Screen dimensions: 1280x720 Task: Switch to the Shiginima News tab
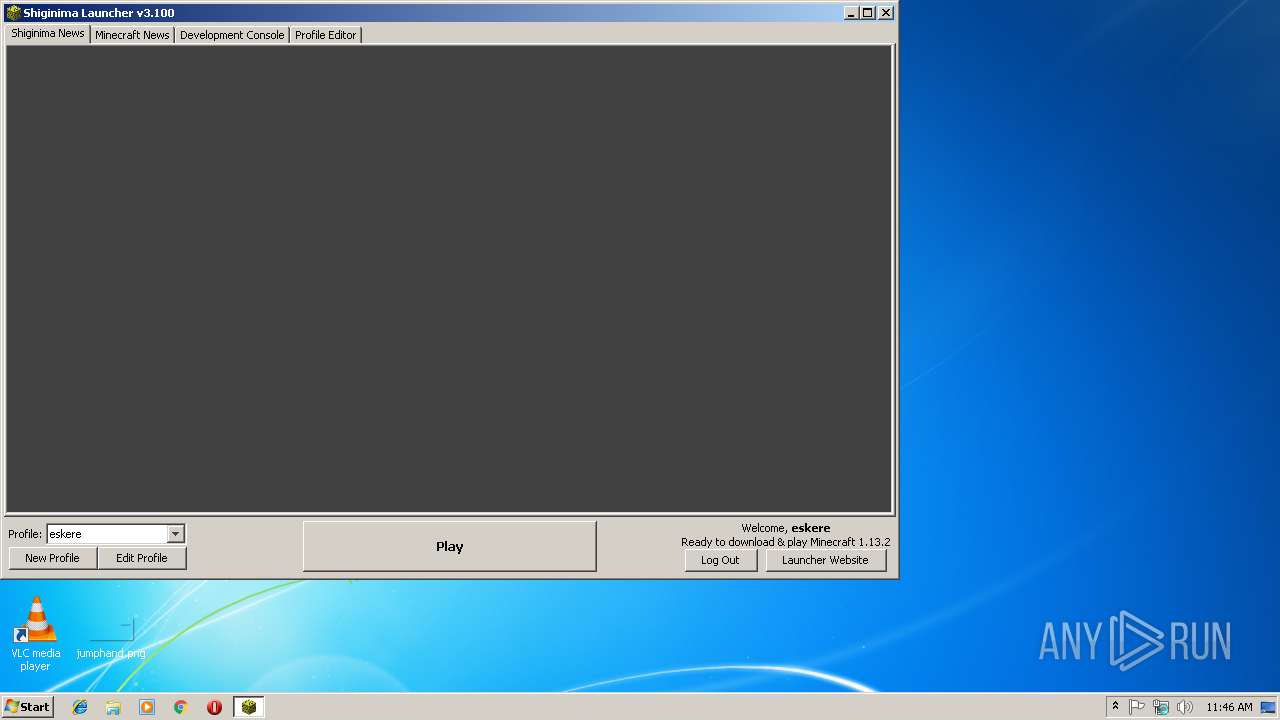(48, 33)
